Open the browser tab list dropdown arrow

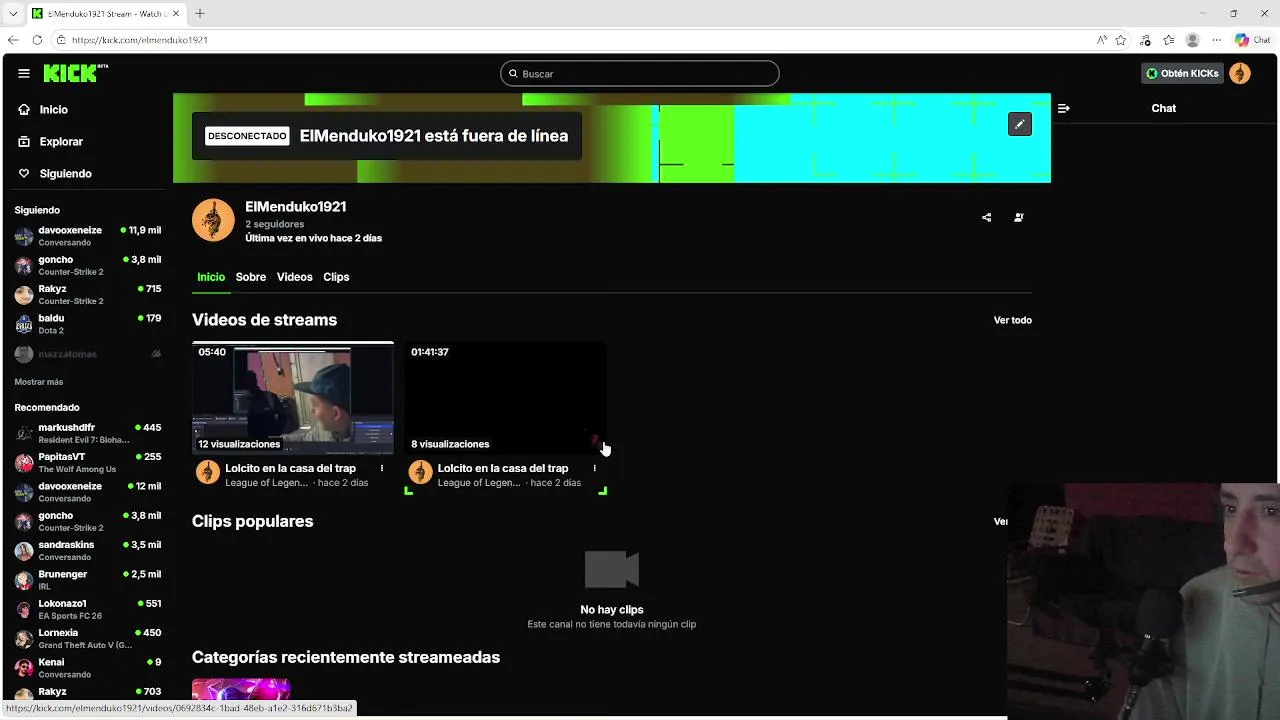[x=13, y=14]
